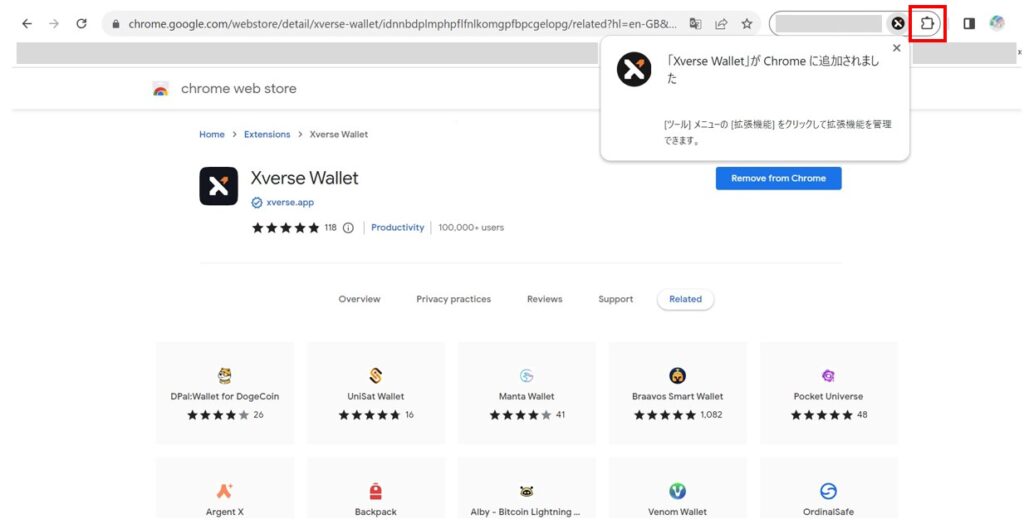Click the Manta Wallet icon
The width and height of the screenshot is (1024, 529).
point(526,376)
